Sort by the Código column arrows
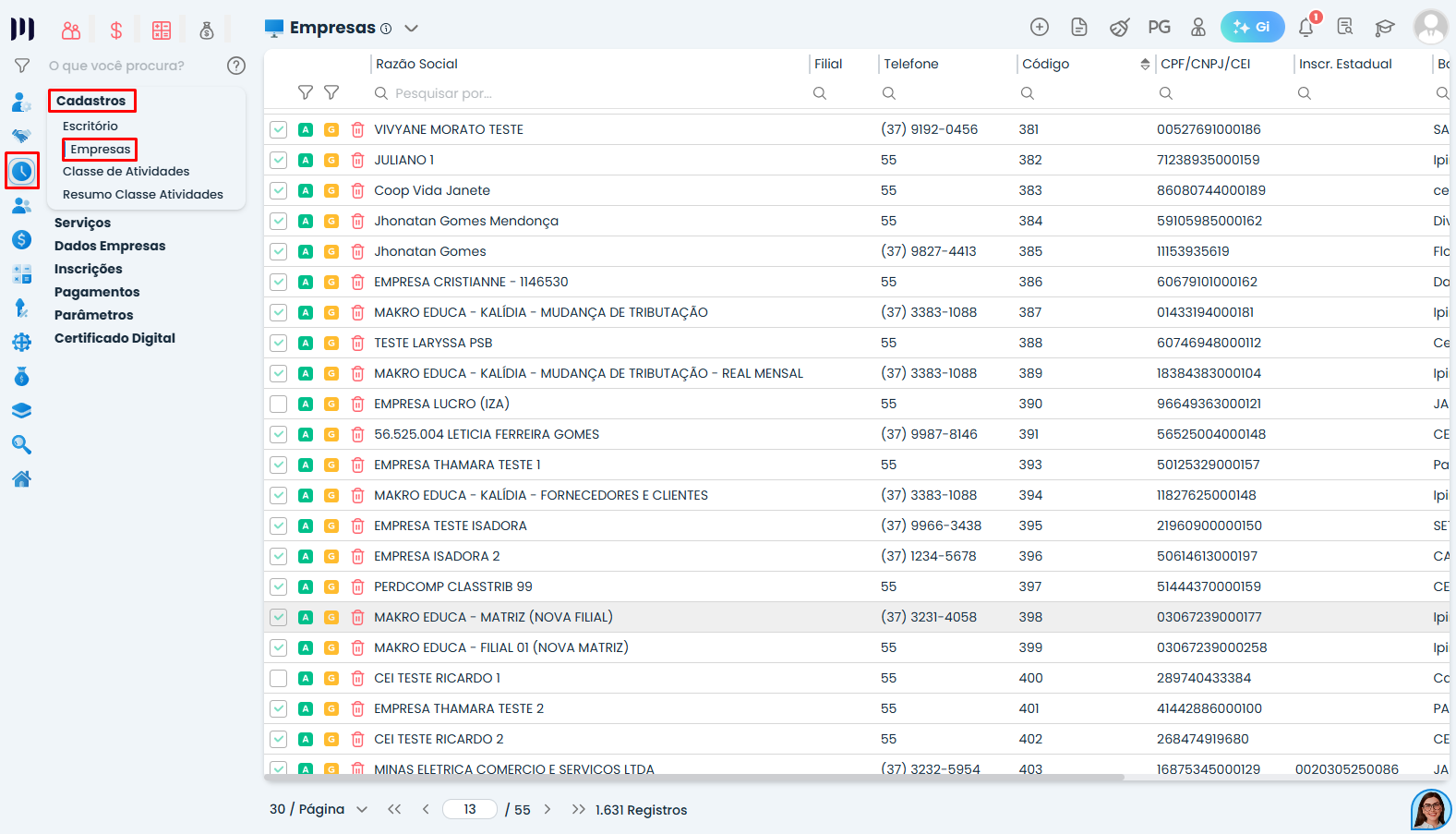This screenshot has height=834, width=1456. pyautogui.click(x=1145, y=64)
